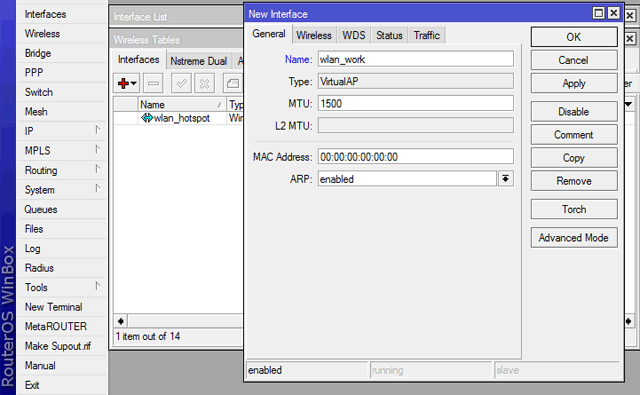Open the add interface plus dropdown

pyautogui.click(x=127, y=84)
